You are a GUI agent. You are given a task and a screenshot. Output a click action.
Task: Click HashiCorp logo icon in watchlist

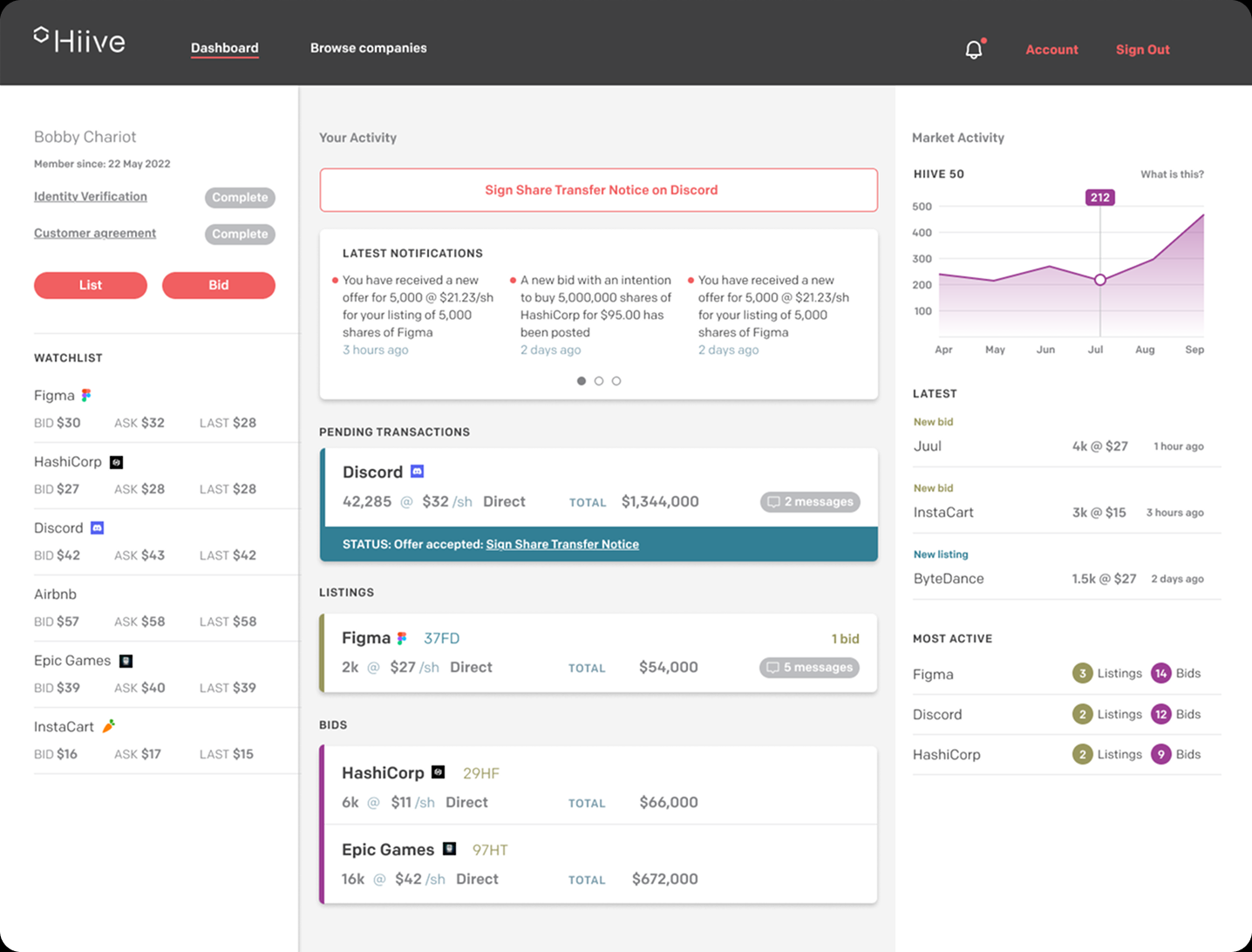[116, 462]
